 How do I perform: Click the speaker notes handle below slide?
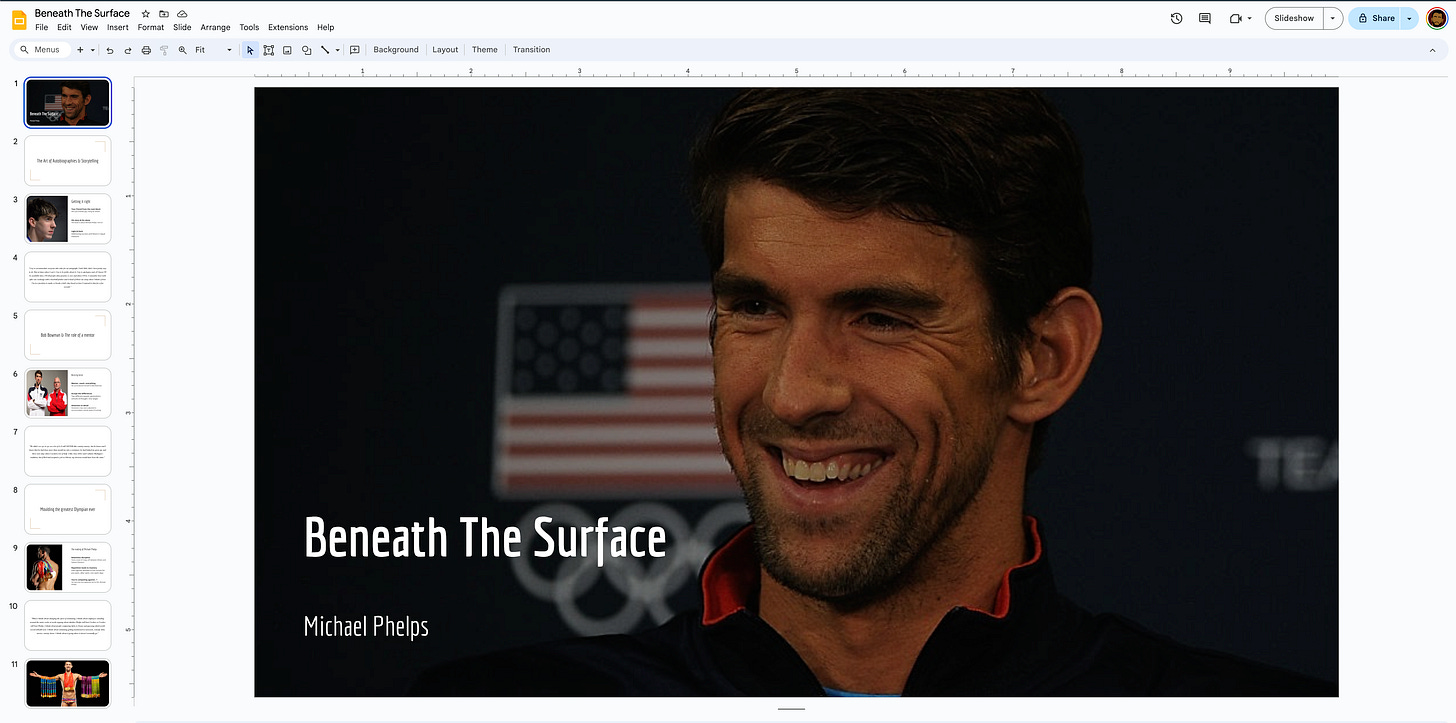pos(791,709)
